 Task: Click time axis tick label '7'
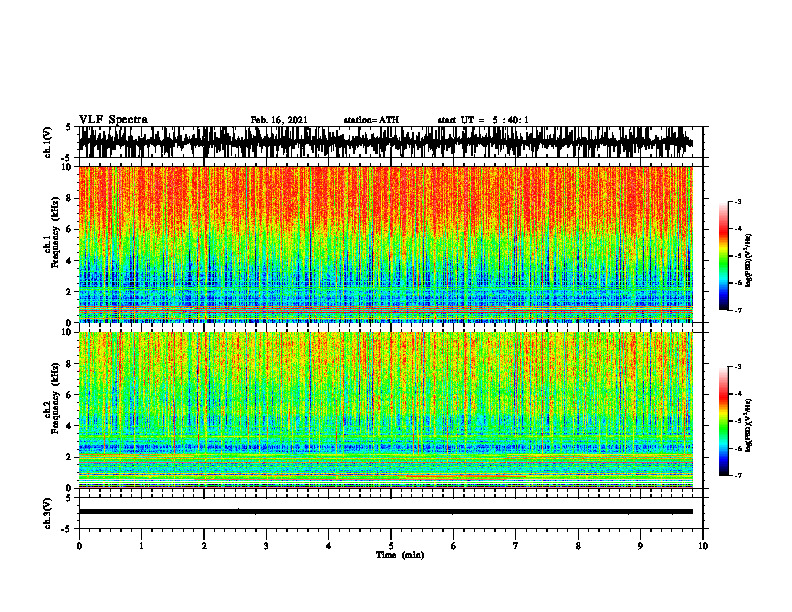coord(516,546)
